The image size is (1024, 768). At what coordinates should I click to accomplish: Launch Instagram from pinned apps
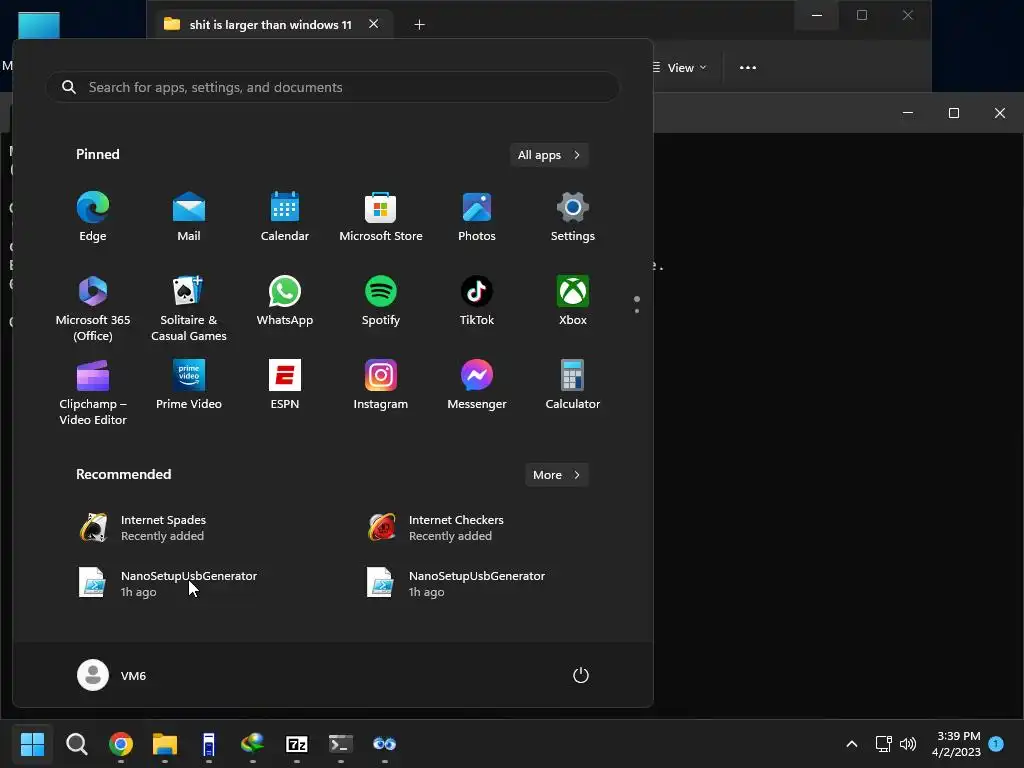[381, 385]
